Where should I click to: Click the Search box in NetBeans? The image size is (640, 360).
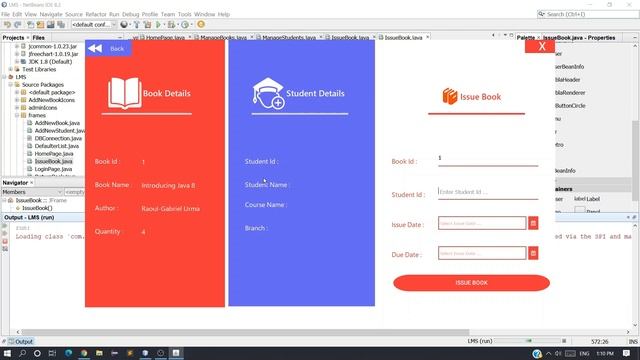tap(588, 14)
